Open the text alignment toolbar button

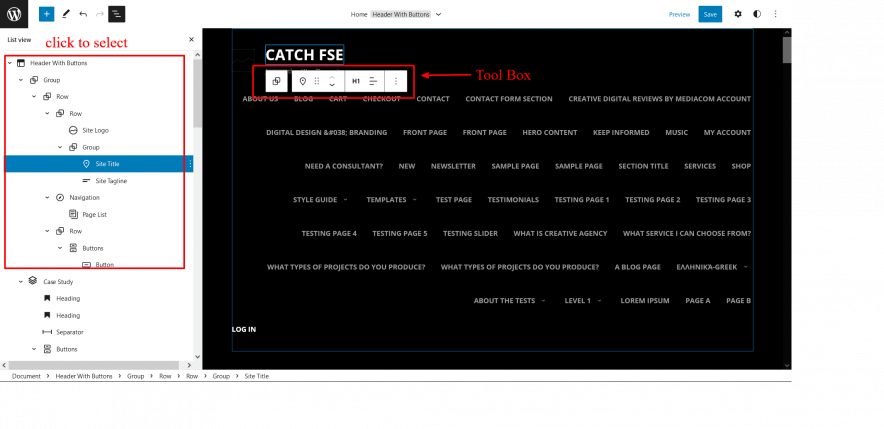pyautogui.click(x=374, y=81)
